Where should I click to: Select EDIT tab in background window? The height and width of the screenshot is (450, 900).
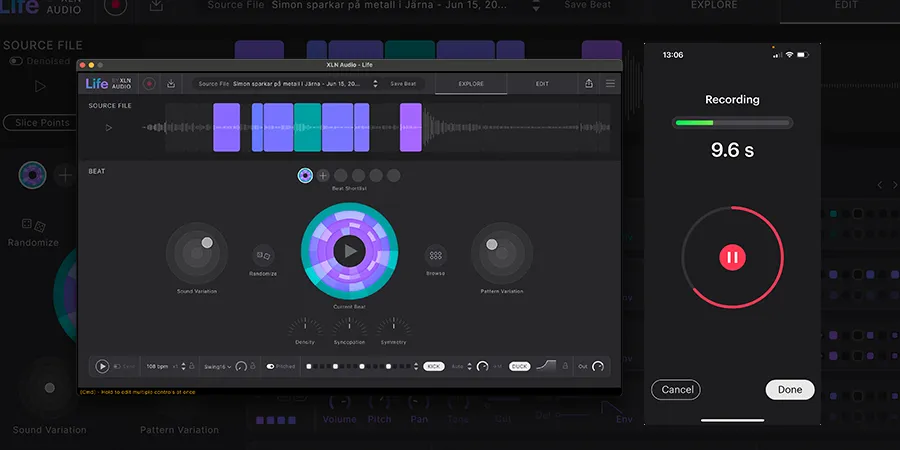[846, 5]
